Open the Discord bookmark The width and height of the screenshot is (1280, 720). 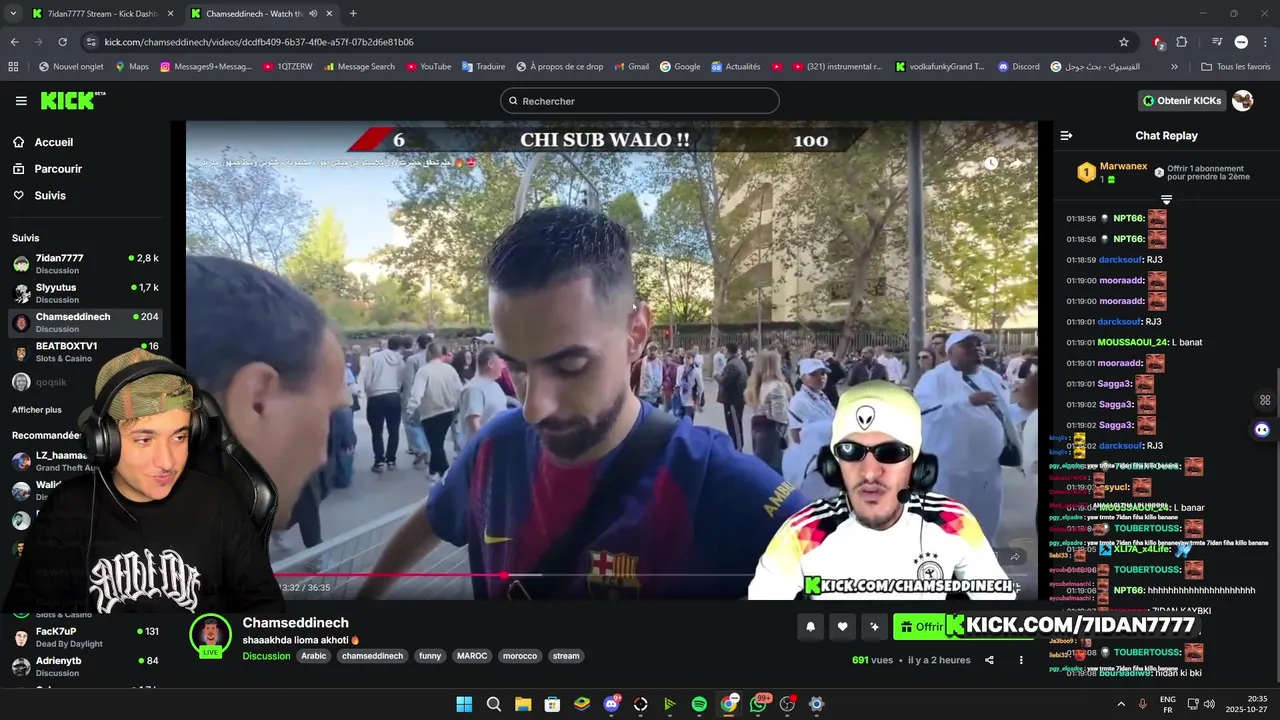[x=1019, y=67]
